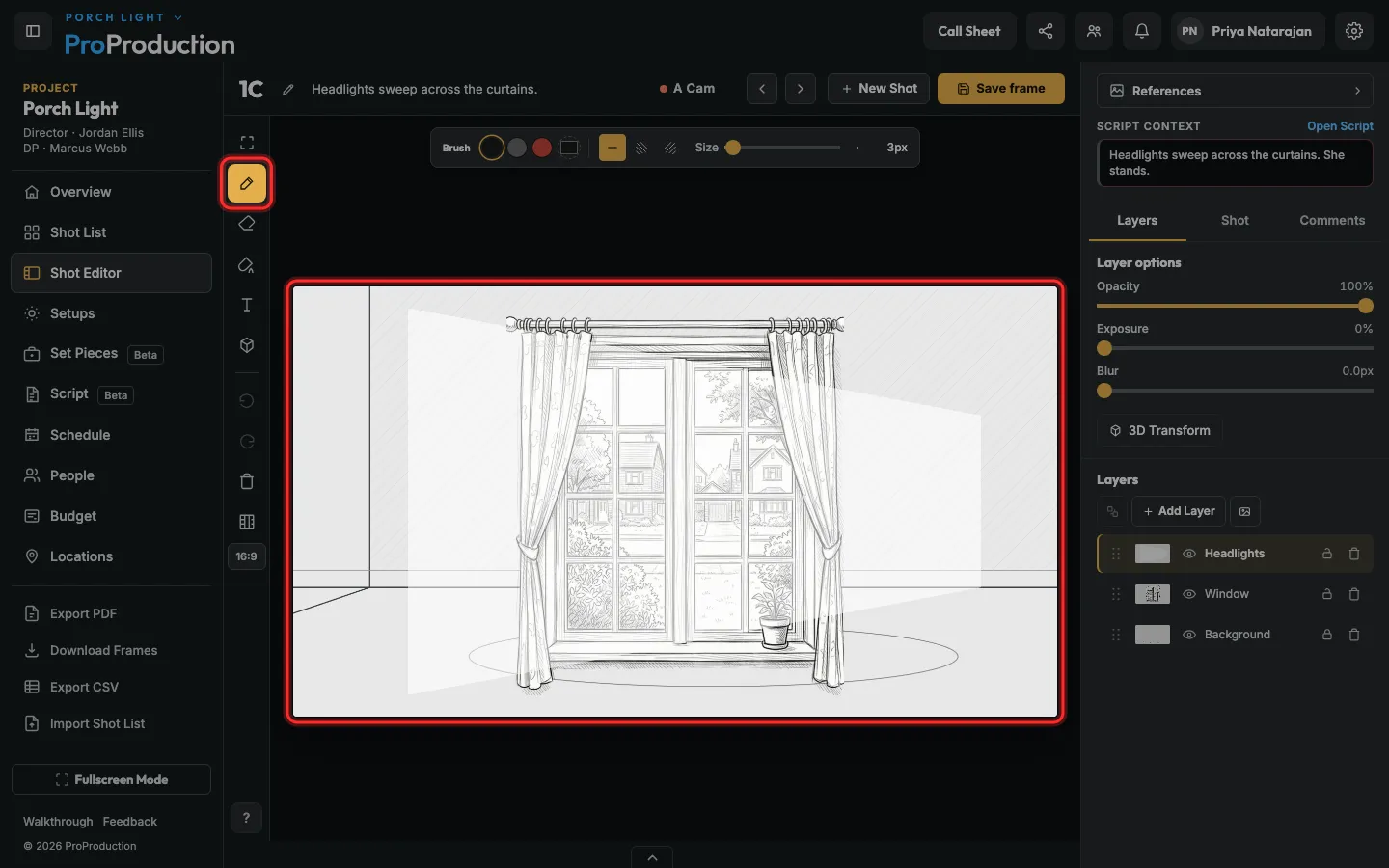Click the image import icon beside Add Layer
The width and height of the screenshot is (1389, 868).
(x=1245, y=511)
